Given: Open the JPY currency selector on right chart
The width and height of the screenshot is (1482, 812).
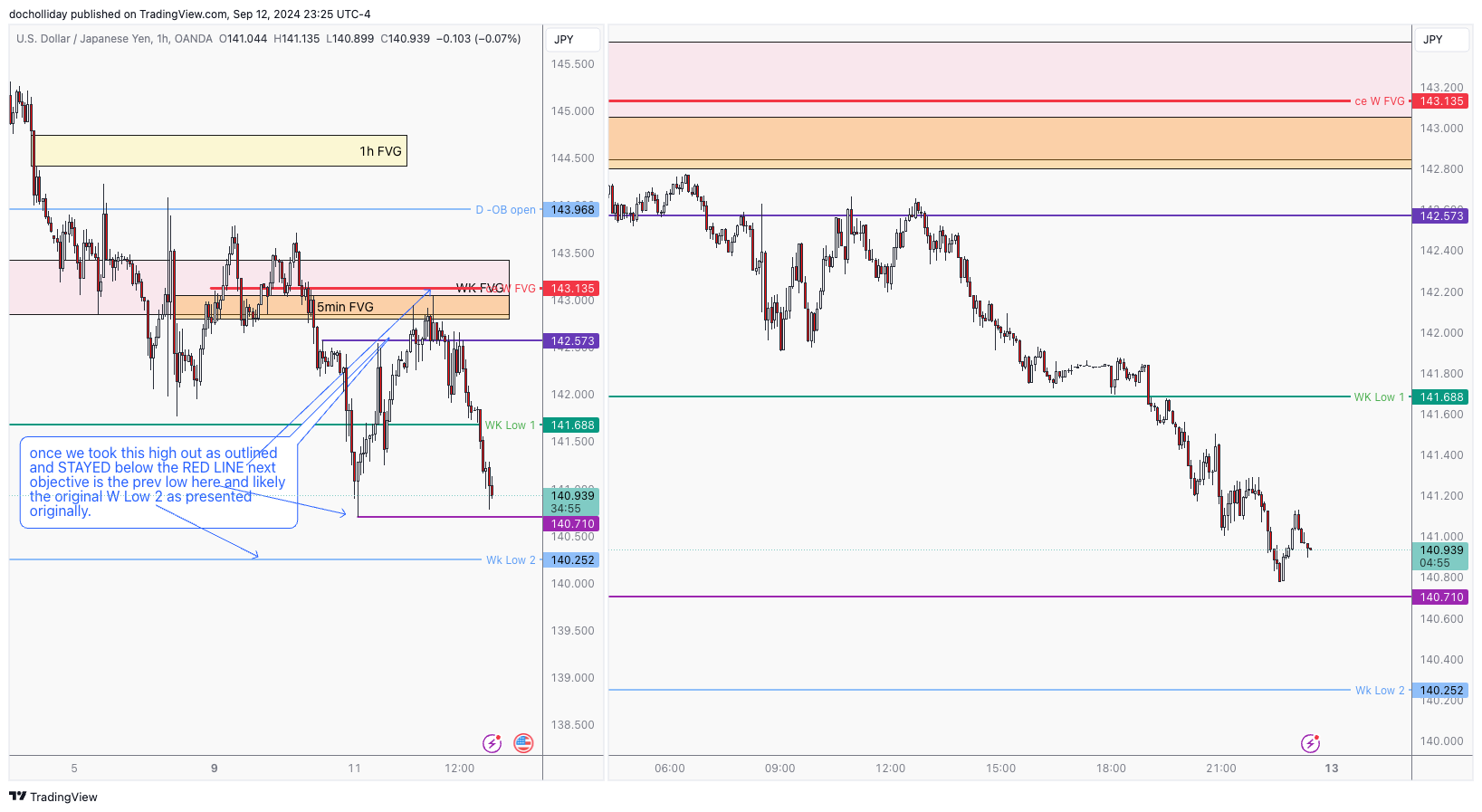Looking at the screenshot, I should (1442, 40).
